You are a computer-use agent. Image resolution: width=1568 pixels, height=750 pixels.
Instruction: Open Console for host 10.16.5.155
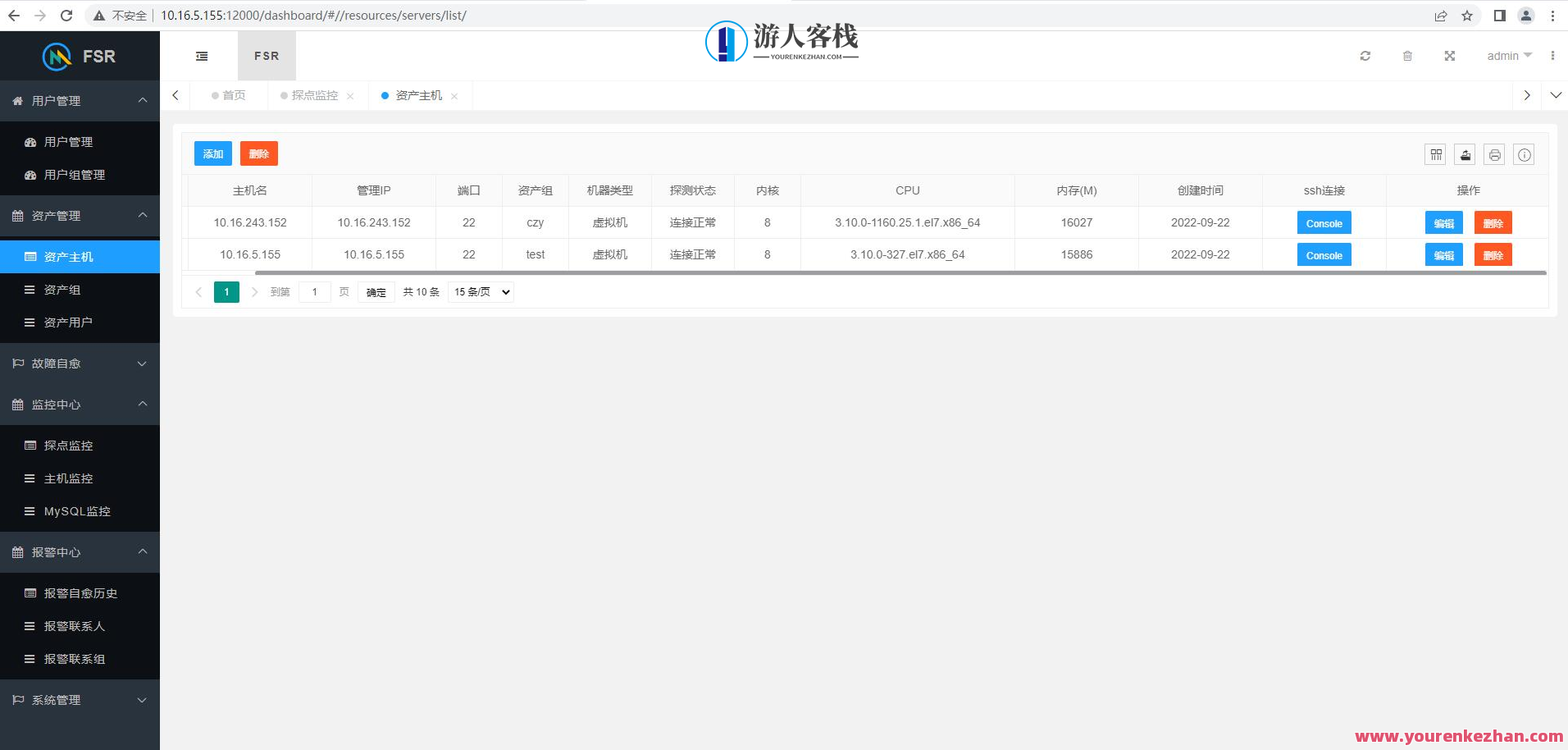coord(1323,254)
